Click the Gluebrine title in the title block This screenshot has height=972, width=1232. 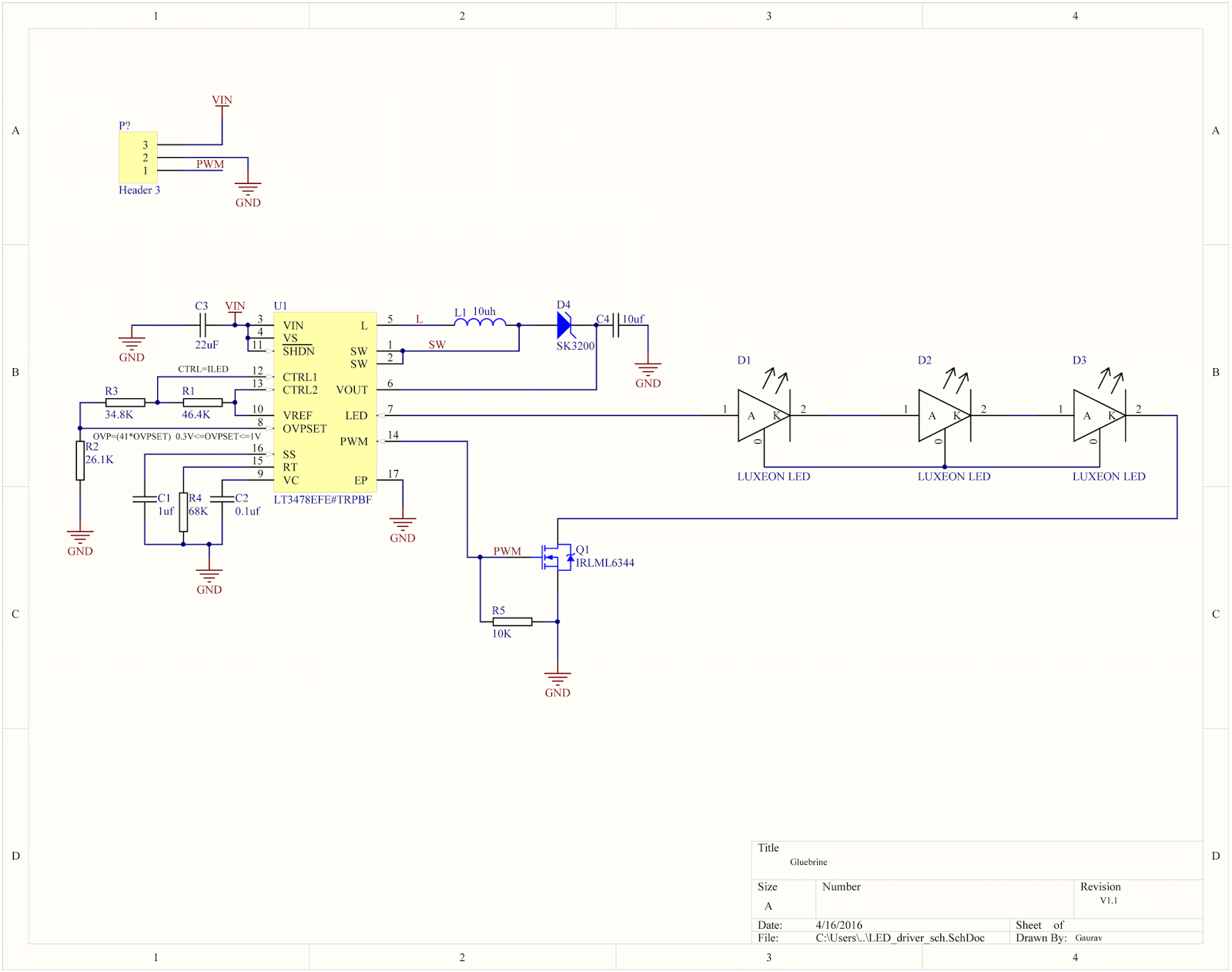coord(808,862)
